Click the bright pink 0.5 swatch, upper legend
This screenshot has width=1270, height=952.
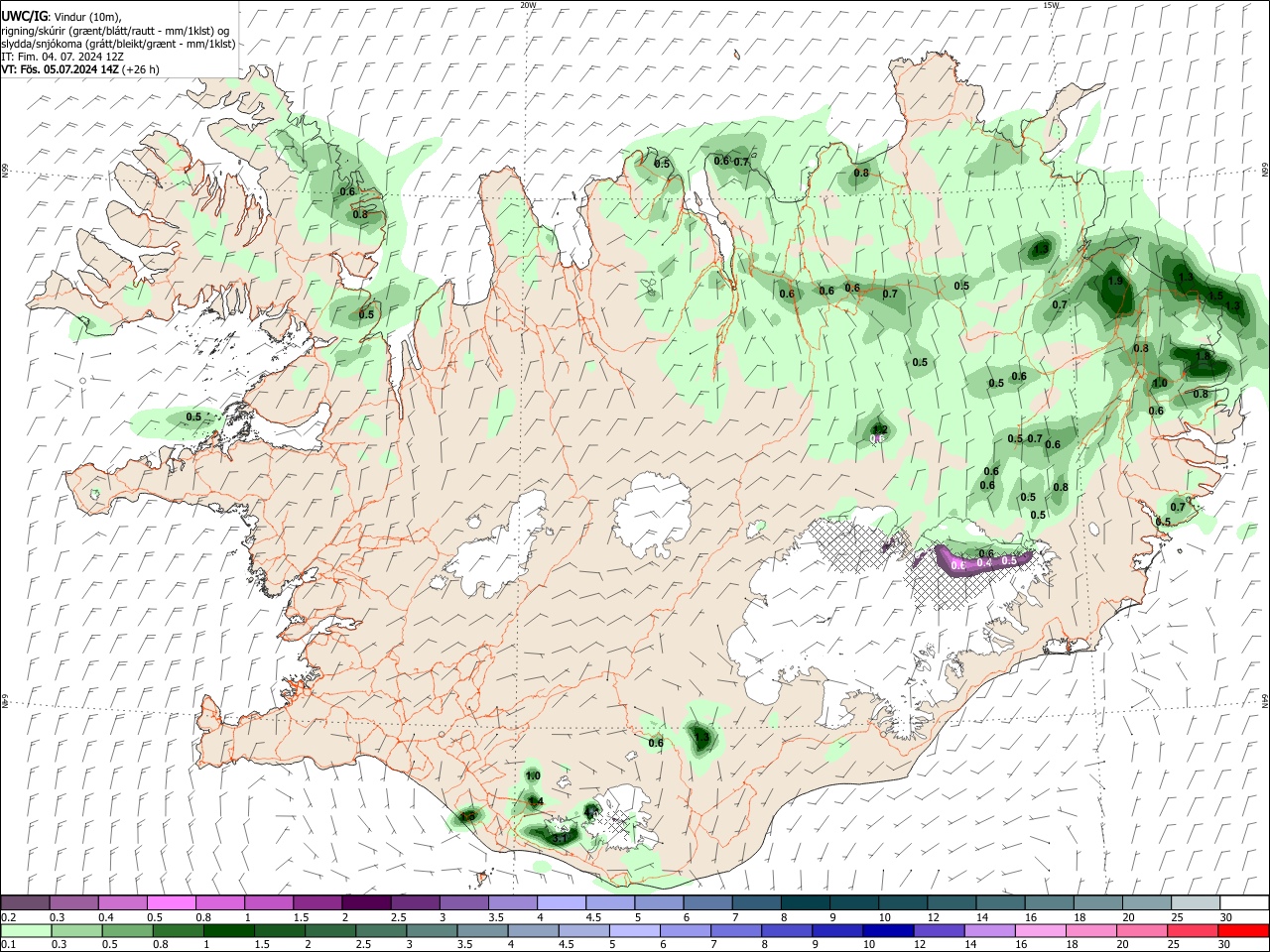coord(171,903)
